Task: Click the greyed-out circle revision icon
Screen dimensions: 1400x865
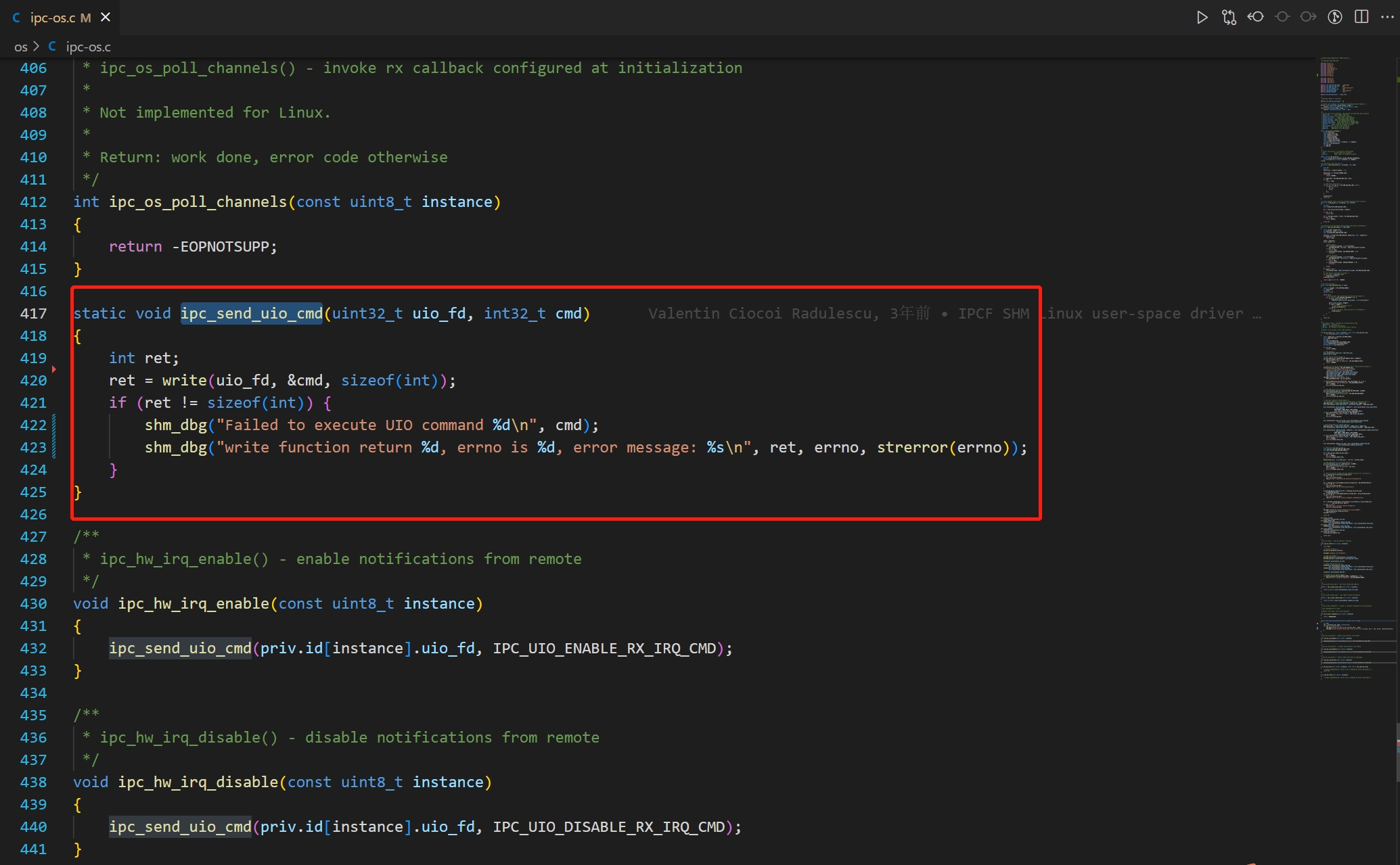Action: point(1282,18)
